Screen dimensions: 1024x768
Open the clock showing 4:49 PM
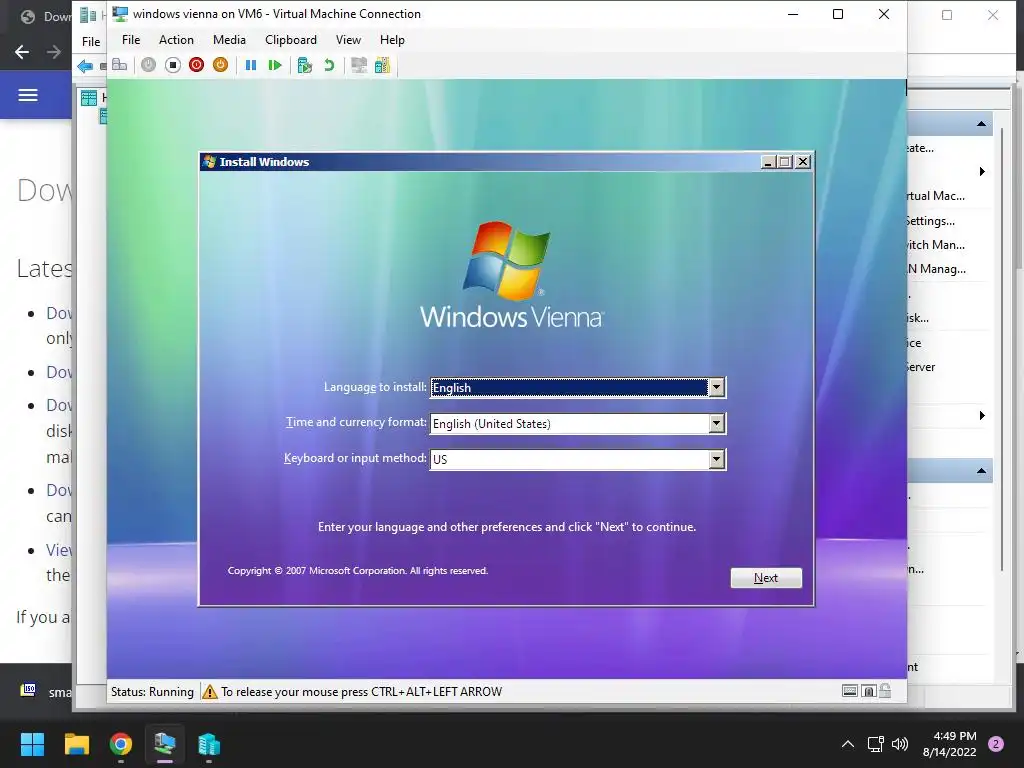(x=950, y=744)
